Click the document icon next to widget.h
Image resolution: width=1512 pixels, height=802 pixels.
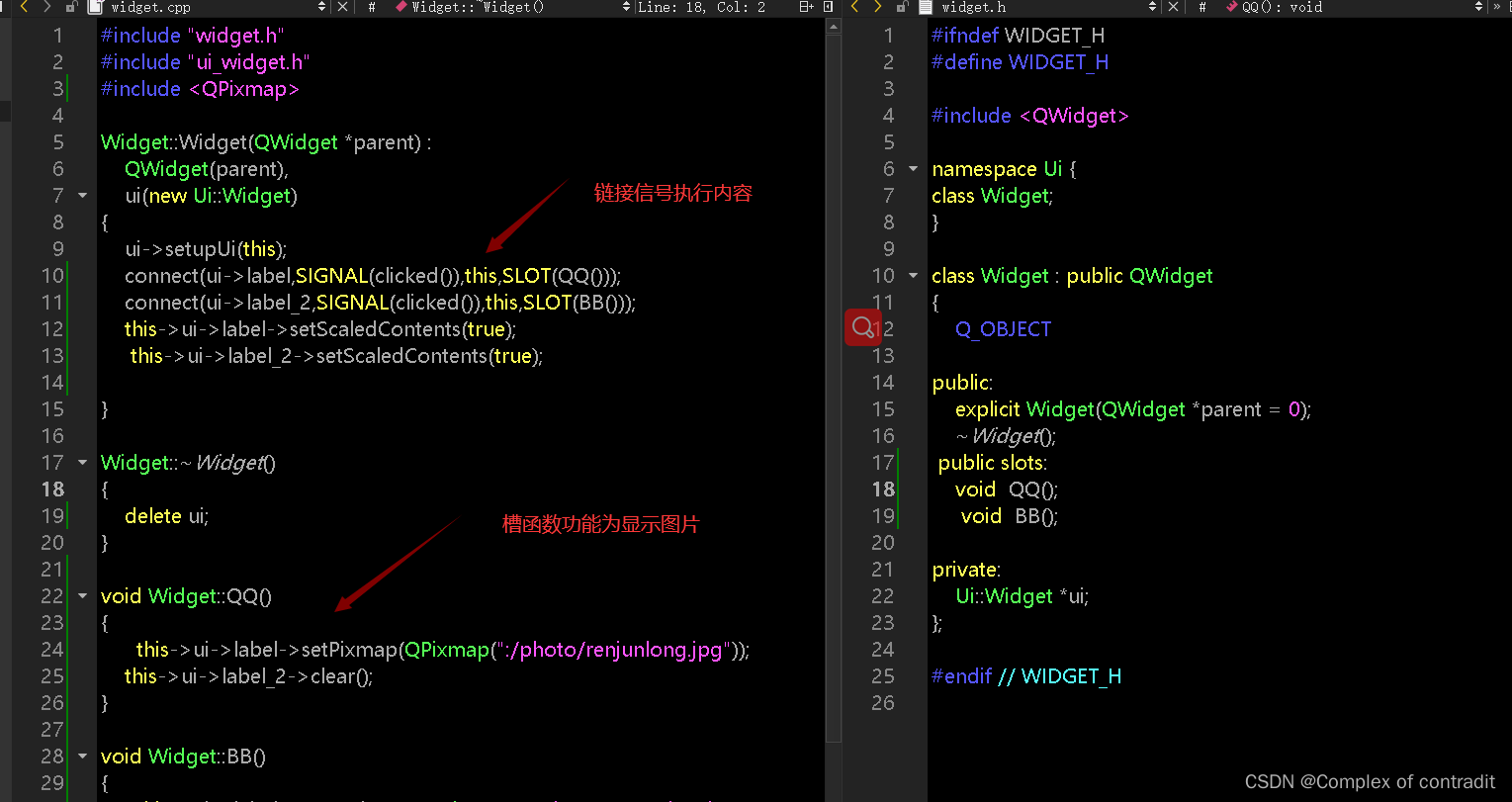tap(927, 6)
